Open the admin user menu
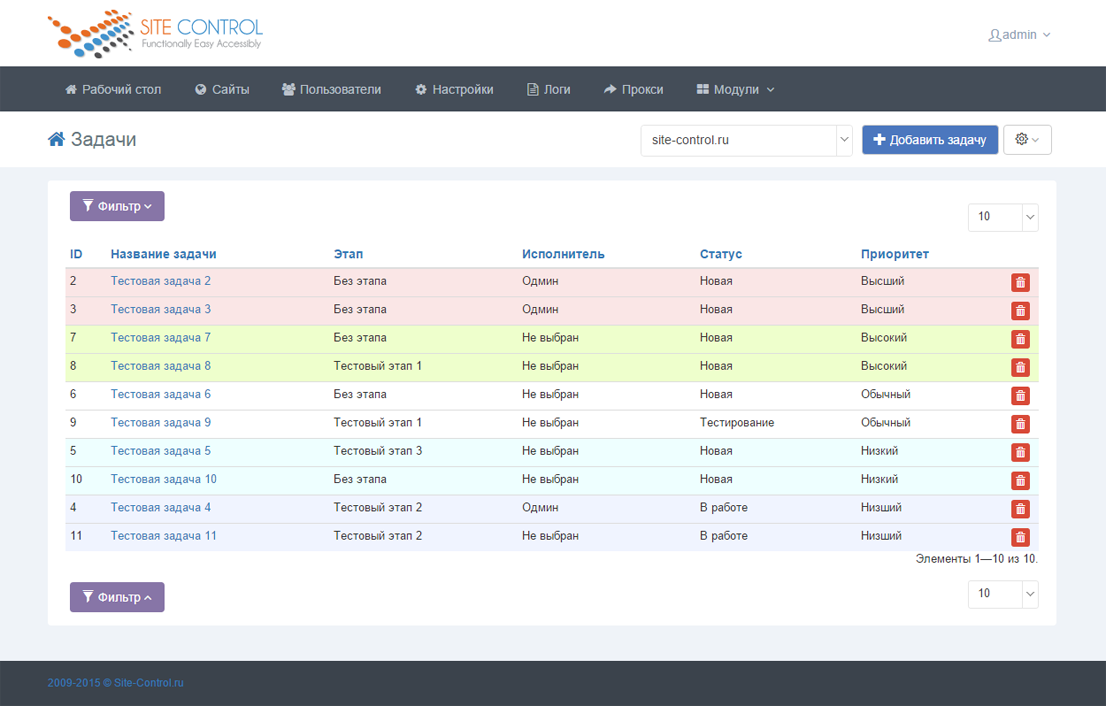The height and width of the screenshot is (706, 1106). click(x=1019, y=35)
